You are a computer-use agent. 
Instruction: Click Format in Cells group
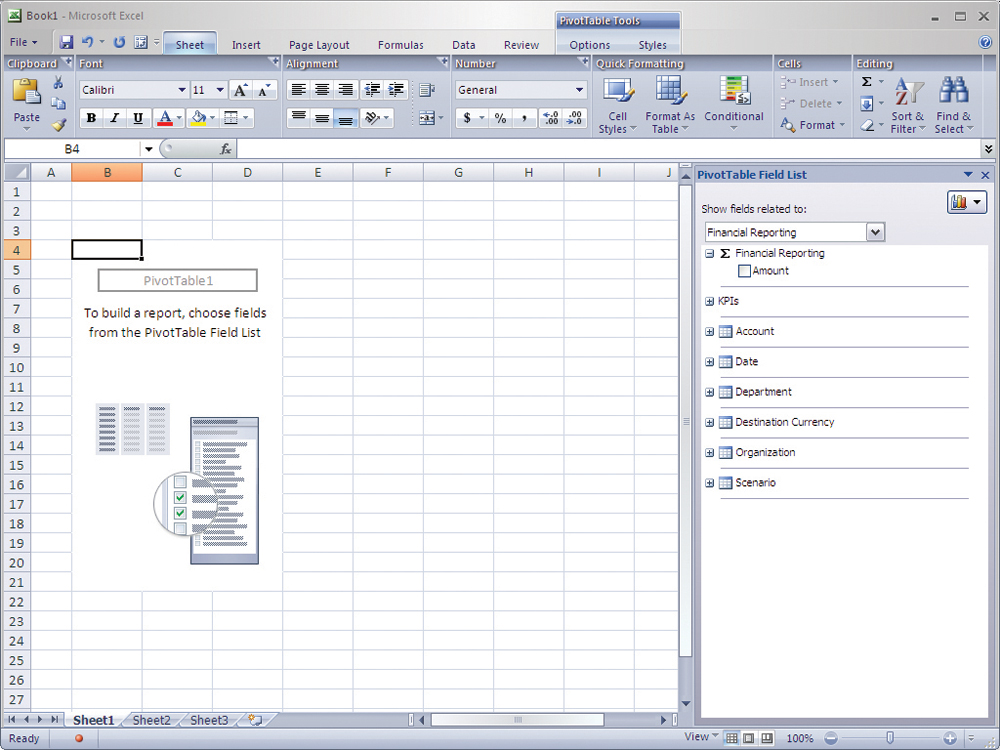tap(813, 125)
